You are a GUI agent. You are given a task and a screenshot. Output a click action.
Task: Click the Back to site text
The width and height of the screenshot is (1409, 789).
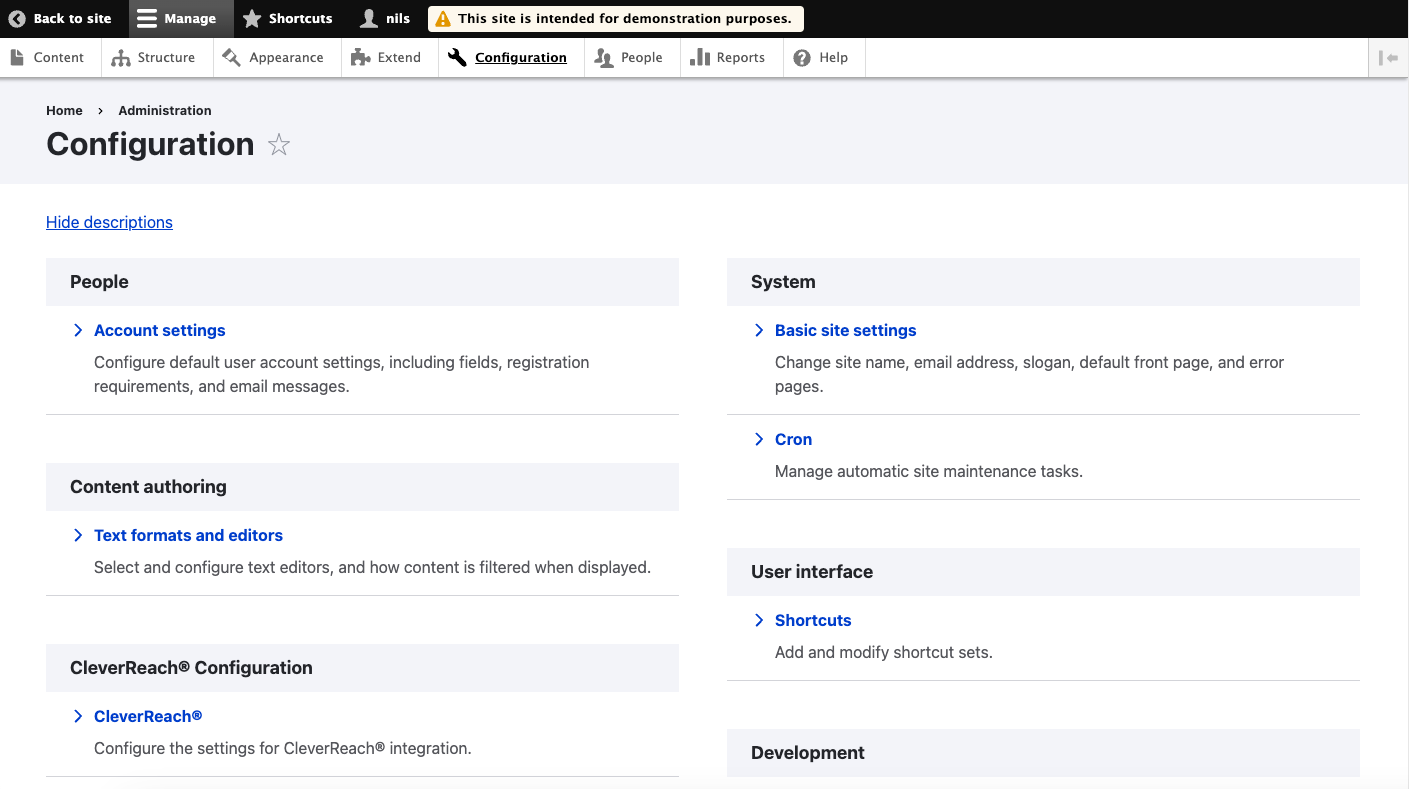[x=73, y=18]
